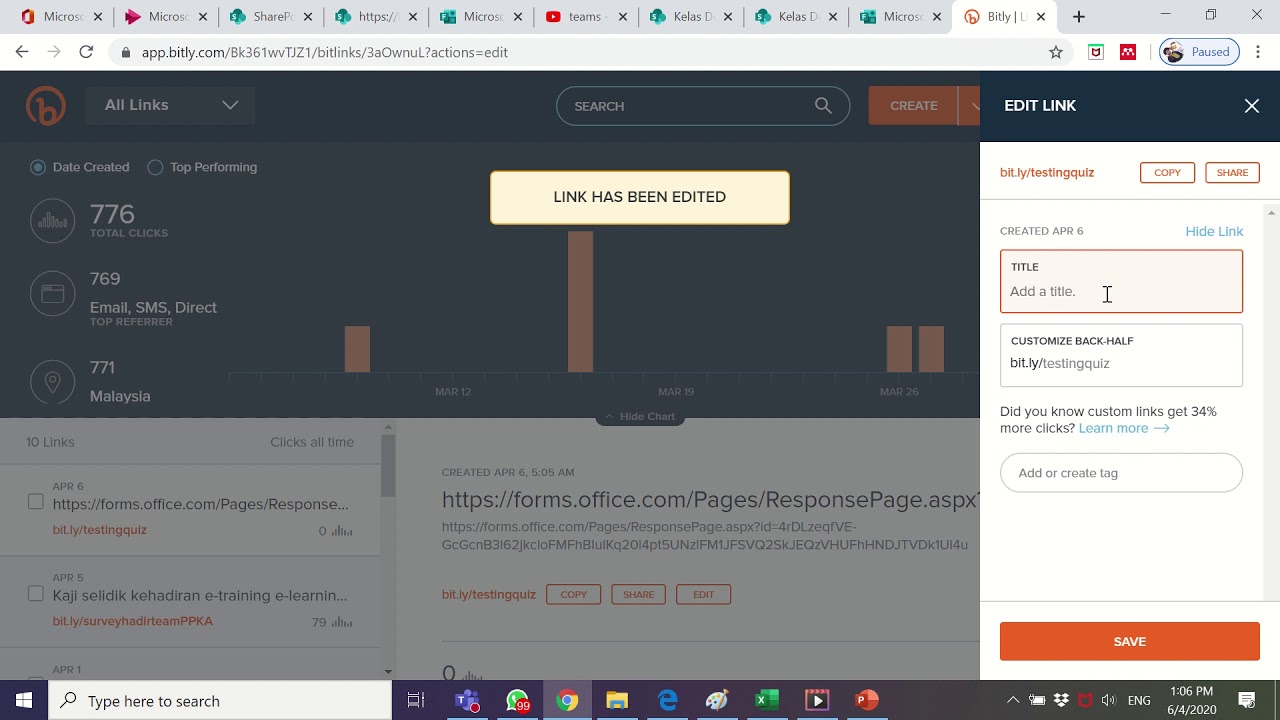Click the Bitly logo icon
The image size is (1280, 720).
coord(46,106)
